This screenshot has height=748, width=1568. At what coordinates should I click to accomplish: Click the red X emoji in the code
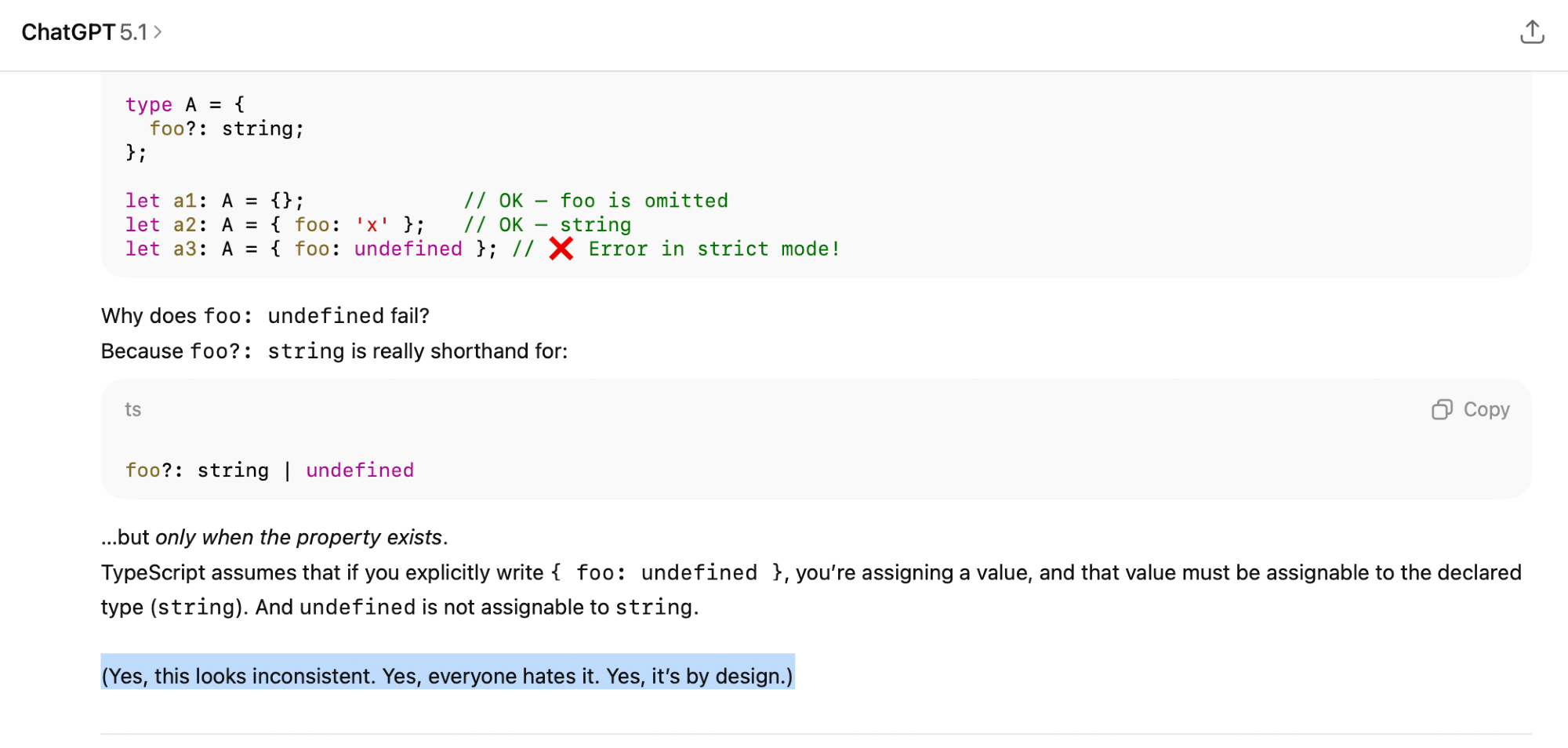click(561, 249)
